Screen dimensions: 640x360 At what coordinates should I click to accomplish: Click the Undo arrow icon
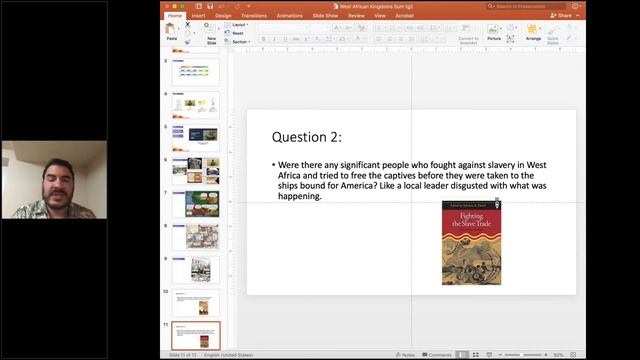click(x=221, y=6)
